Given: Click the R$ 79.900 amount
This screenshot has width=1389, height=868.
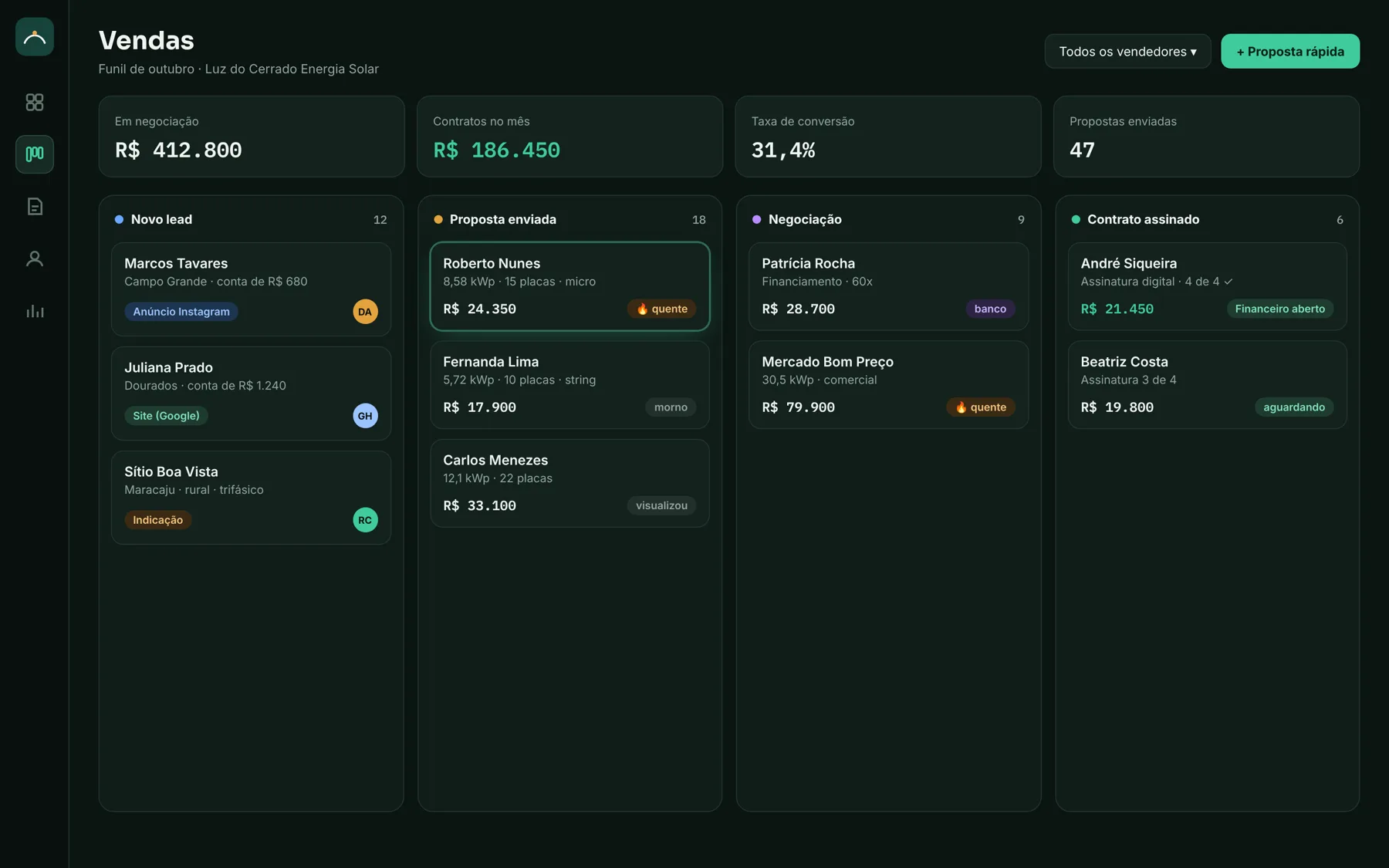Looking at the screenshot, I should 798,407.
